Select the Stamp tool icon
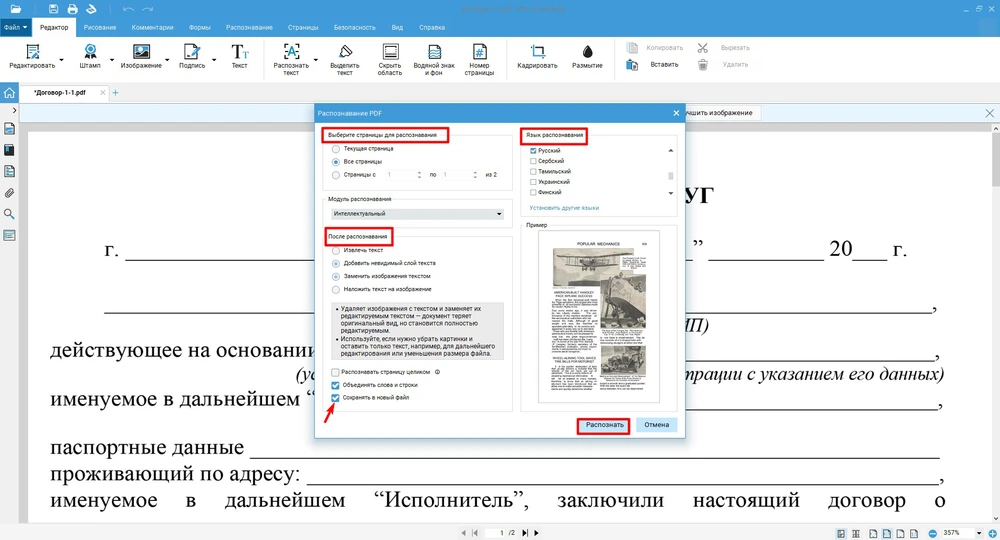 90,52
